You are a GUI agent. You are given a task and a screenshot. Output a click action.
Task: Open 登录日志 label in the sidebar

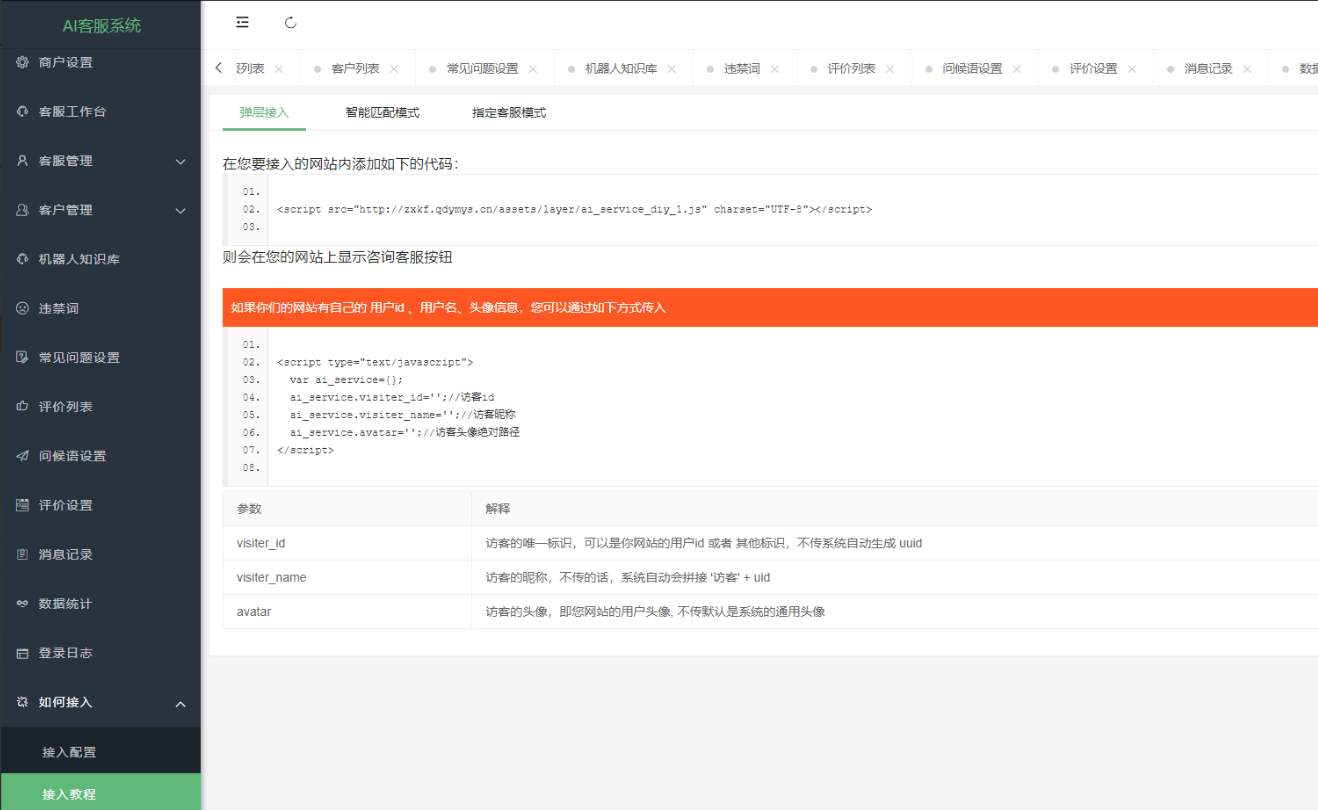tap(66, 653)
